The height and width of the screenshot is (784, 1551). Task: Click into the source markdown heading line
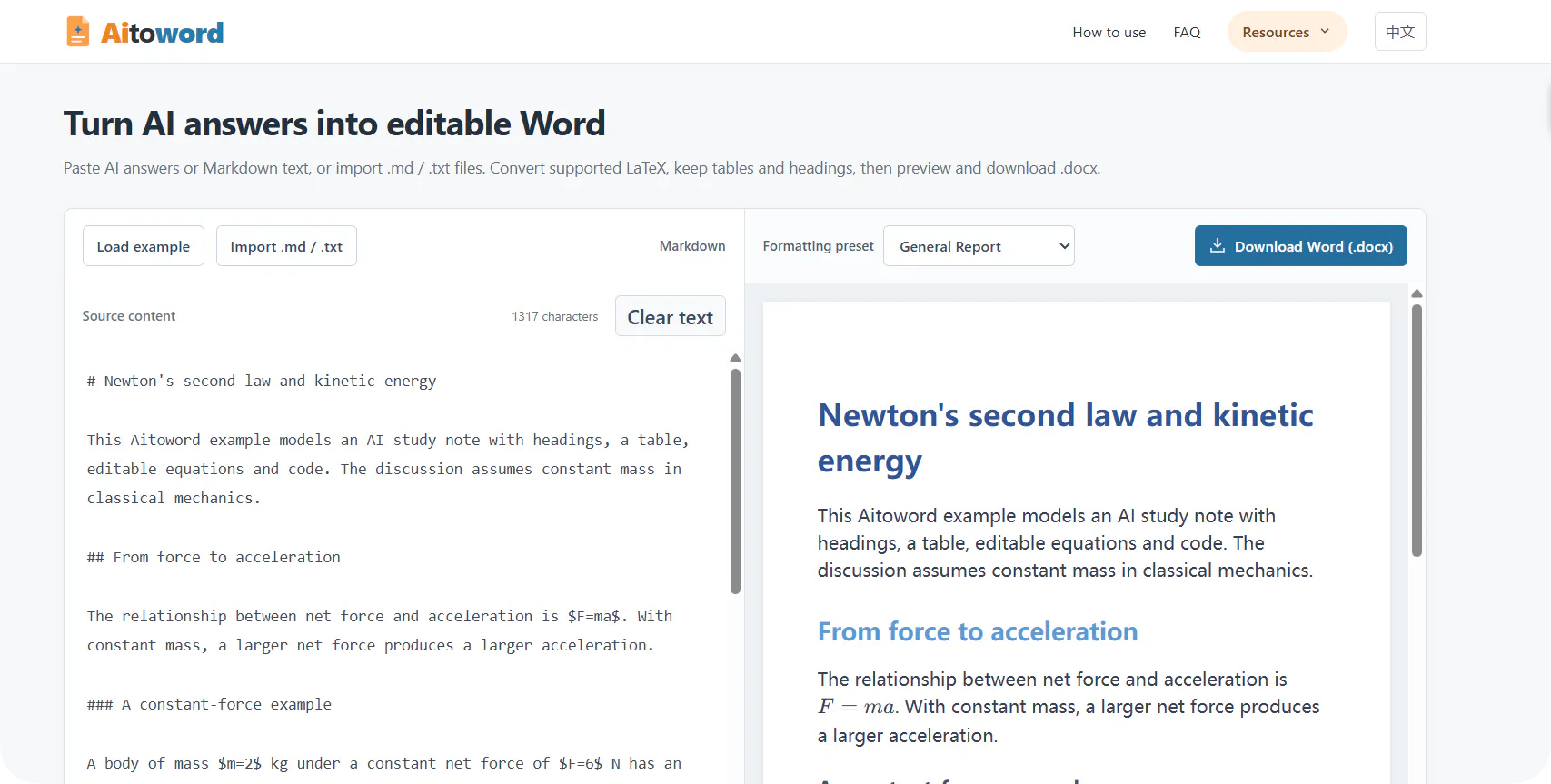point(262,381)
